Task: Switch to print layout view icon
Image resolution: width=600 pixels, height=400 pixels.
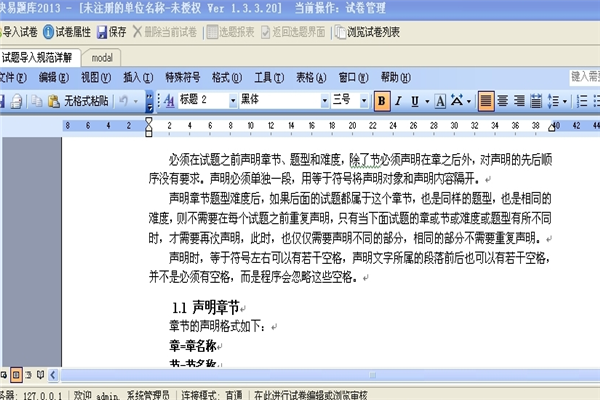Action: [16, 375]
